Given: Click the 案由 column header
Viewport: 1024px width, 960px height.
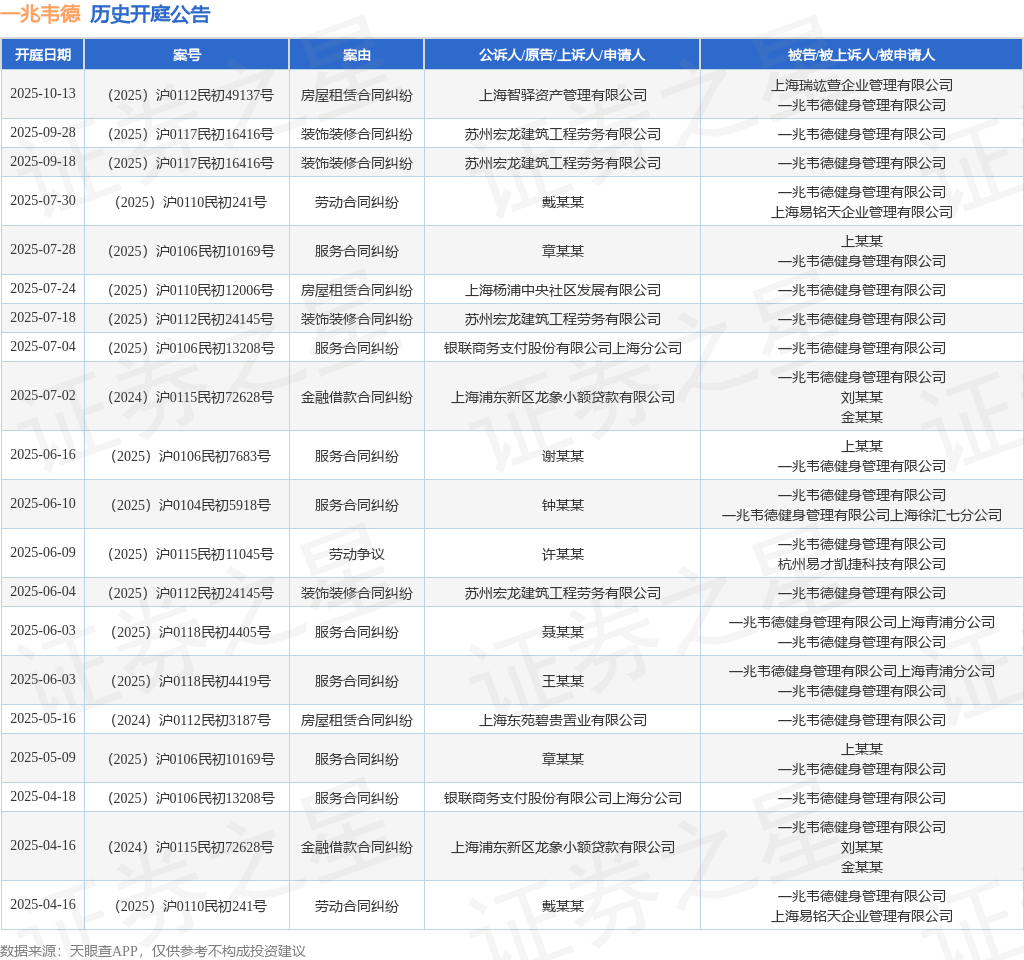Looking at the screenshot, I should [x=357, y=55].
